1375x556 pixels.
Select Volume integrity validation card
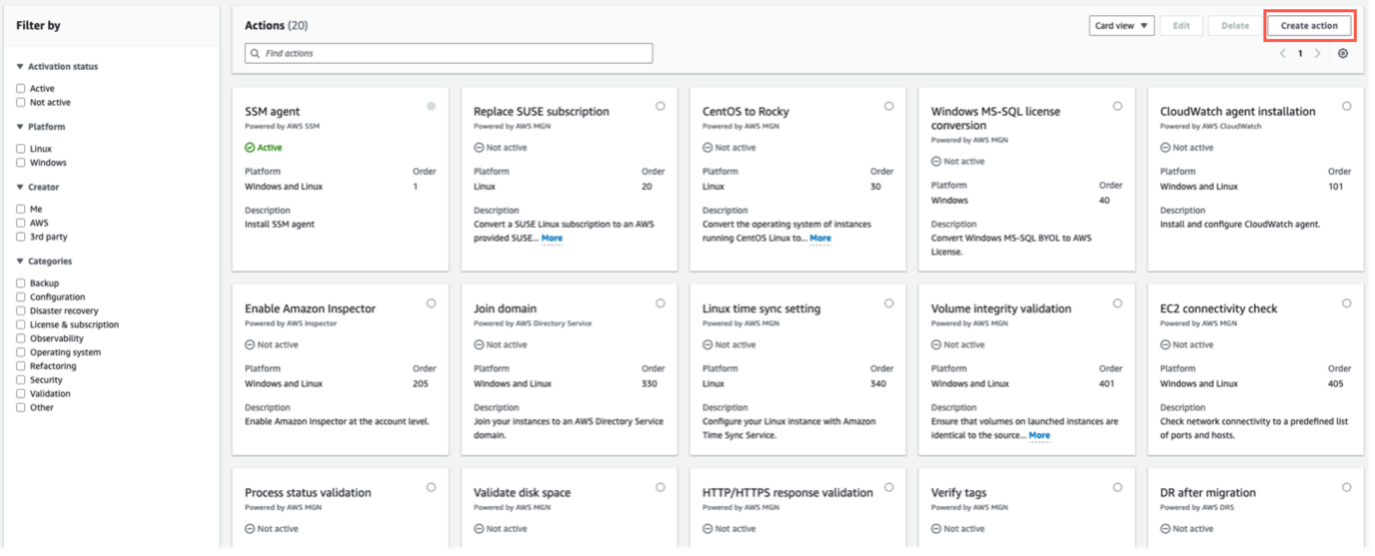[x=1118, y=303]
